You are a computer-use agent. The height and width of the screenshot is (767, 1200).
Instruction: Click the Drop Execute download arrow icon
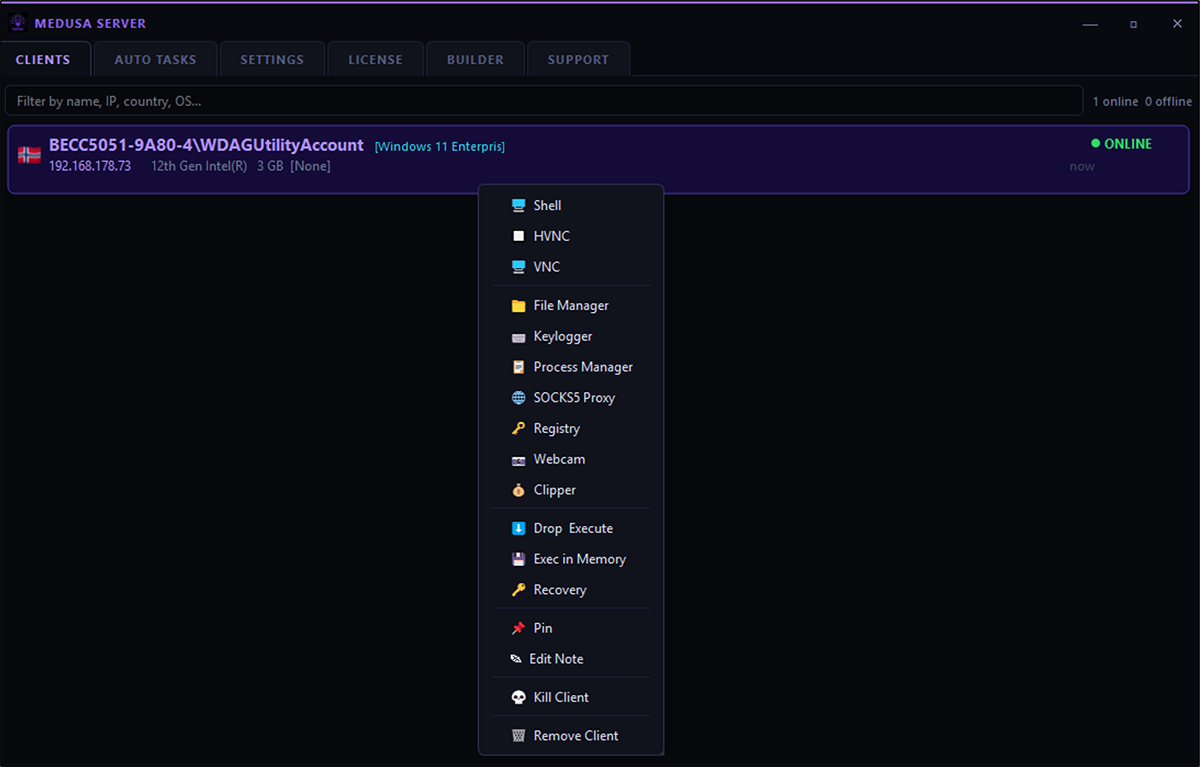(x=518, y=528)
